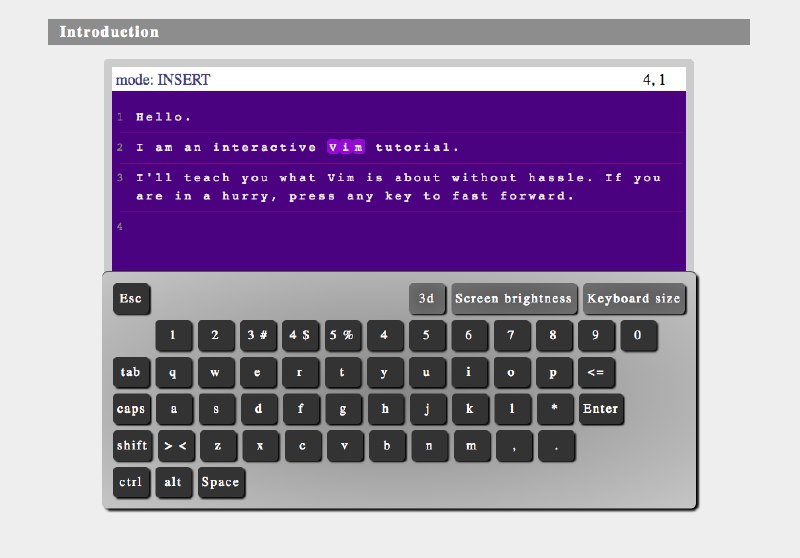The image size is (800, 558).
Task: Select the letter L key beside k
Action: [513, 409]
